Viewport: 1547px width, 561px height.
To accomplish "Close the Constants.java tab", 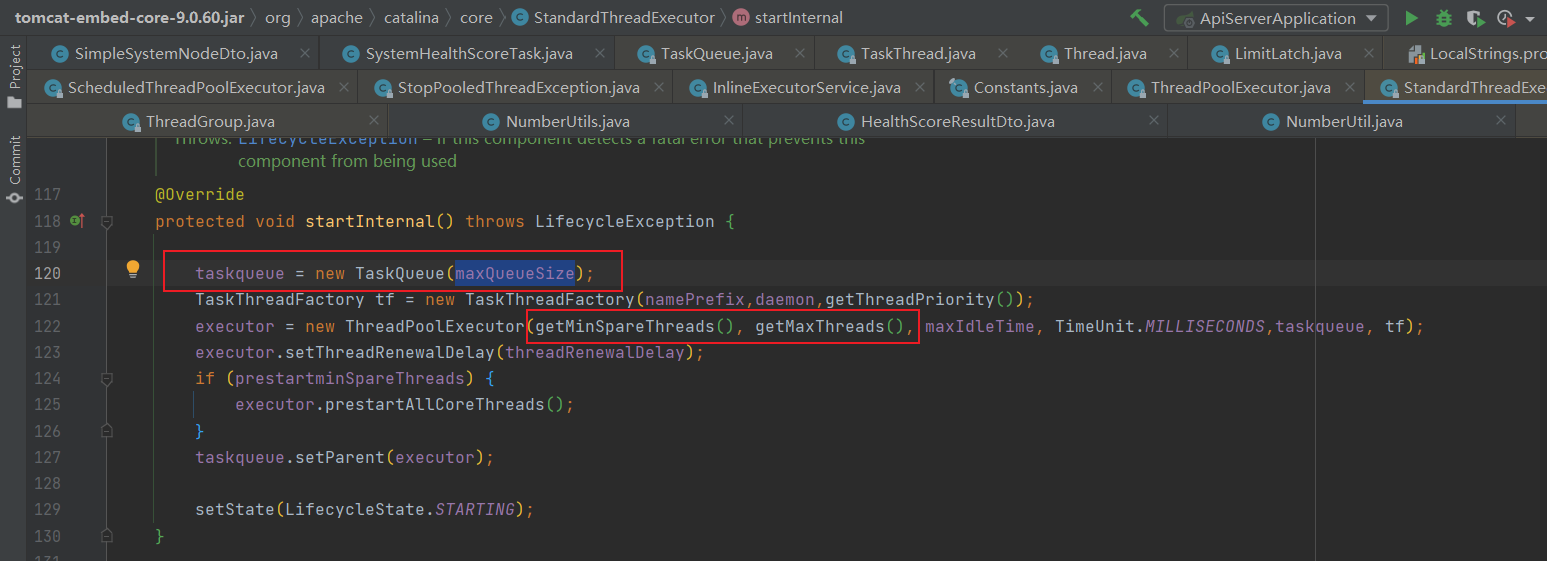I will coord(1098,88).
